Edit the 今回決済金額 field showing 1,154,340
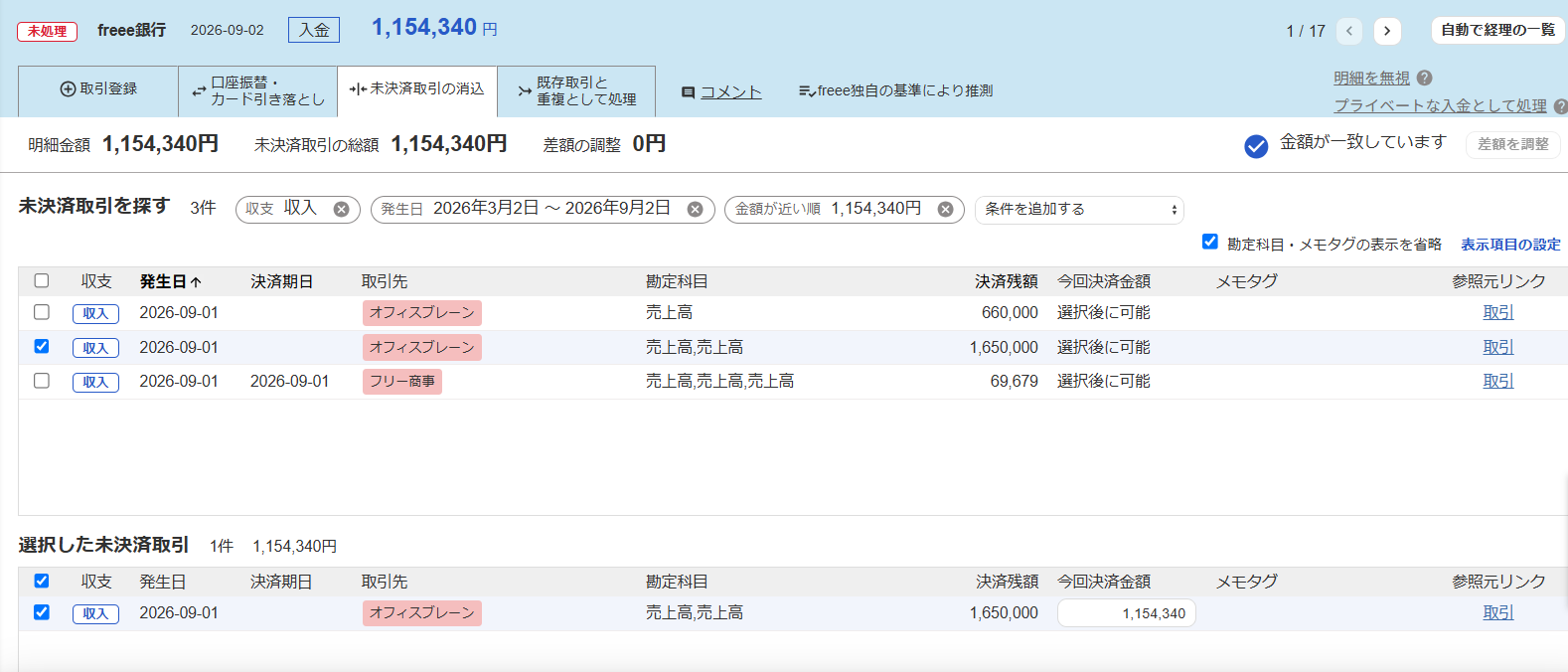The height and width of the screenshot is (672, 1568). point(1127,613)
